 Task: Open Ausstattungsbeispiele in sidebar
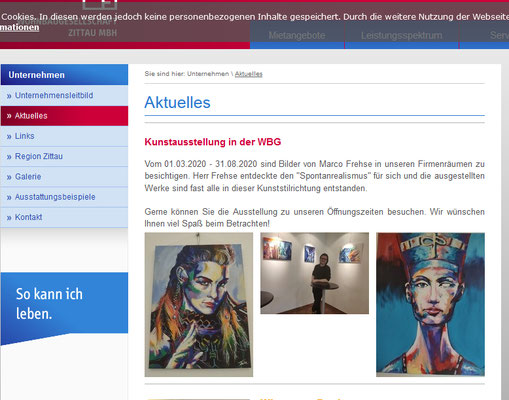(x=64, y=197)
